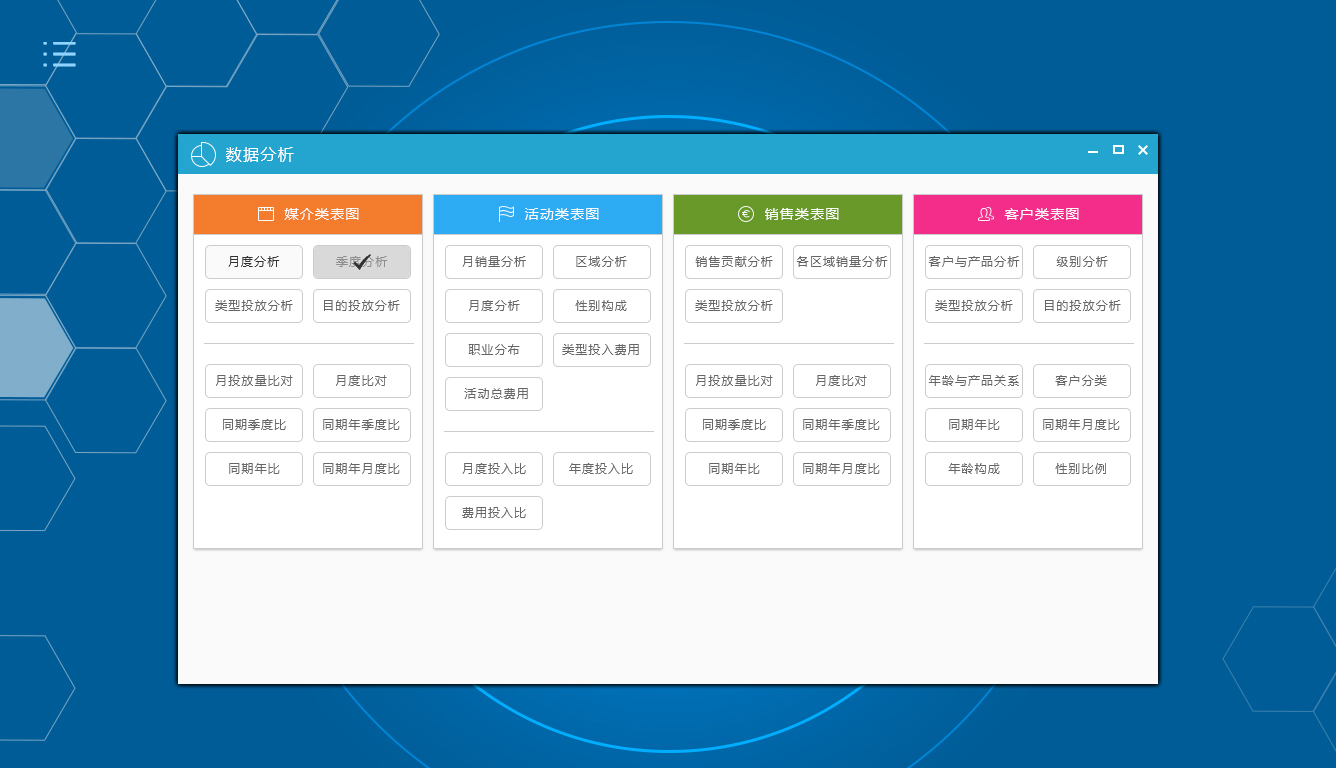Choose 月度比对 in 销售类表图 panel

842,381
